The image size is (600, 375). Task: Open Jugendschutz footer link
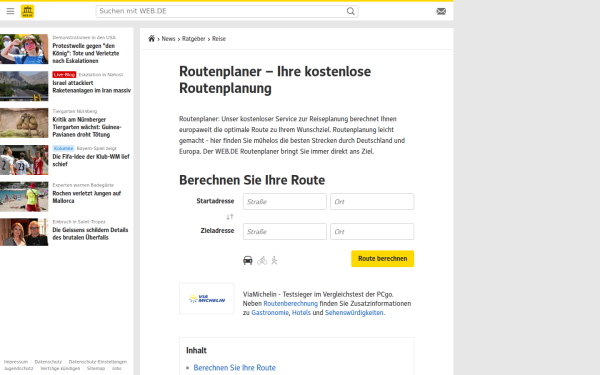coord(18,368)
